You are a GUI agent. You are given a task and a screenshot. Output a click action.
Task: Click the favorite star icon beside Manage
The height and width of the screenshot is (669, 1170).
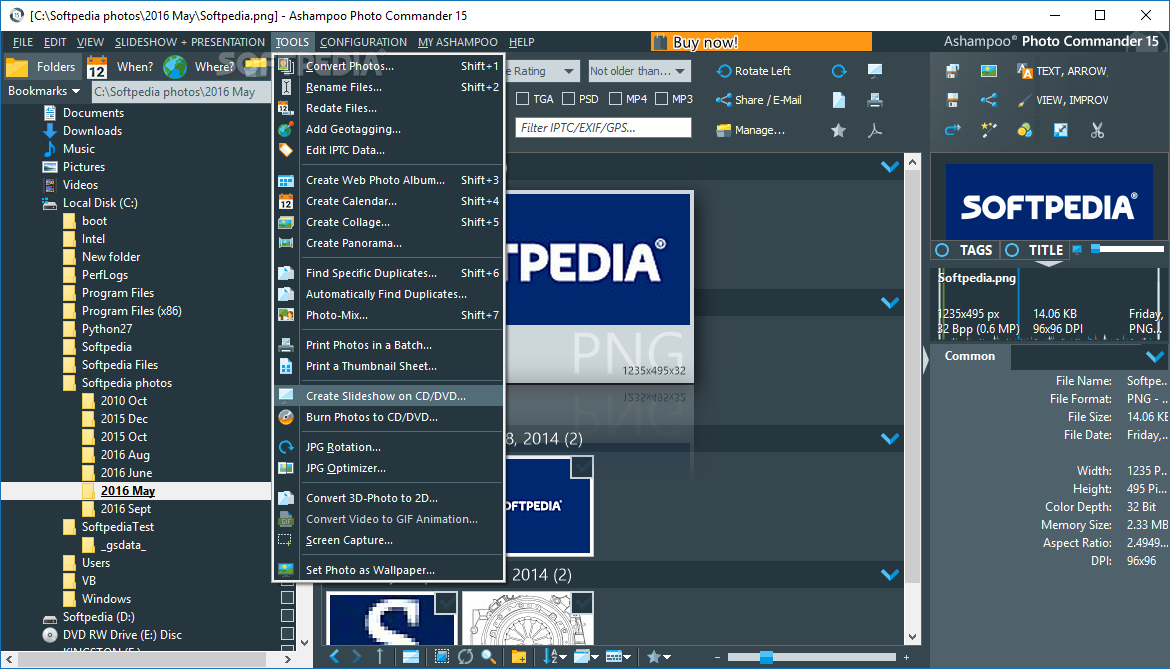coord(839,131)
